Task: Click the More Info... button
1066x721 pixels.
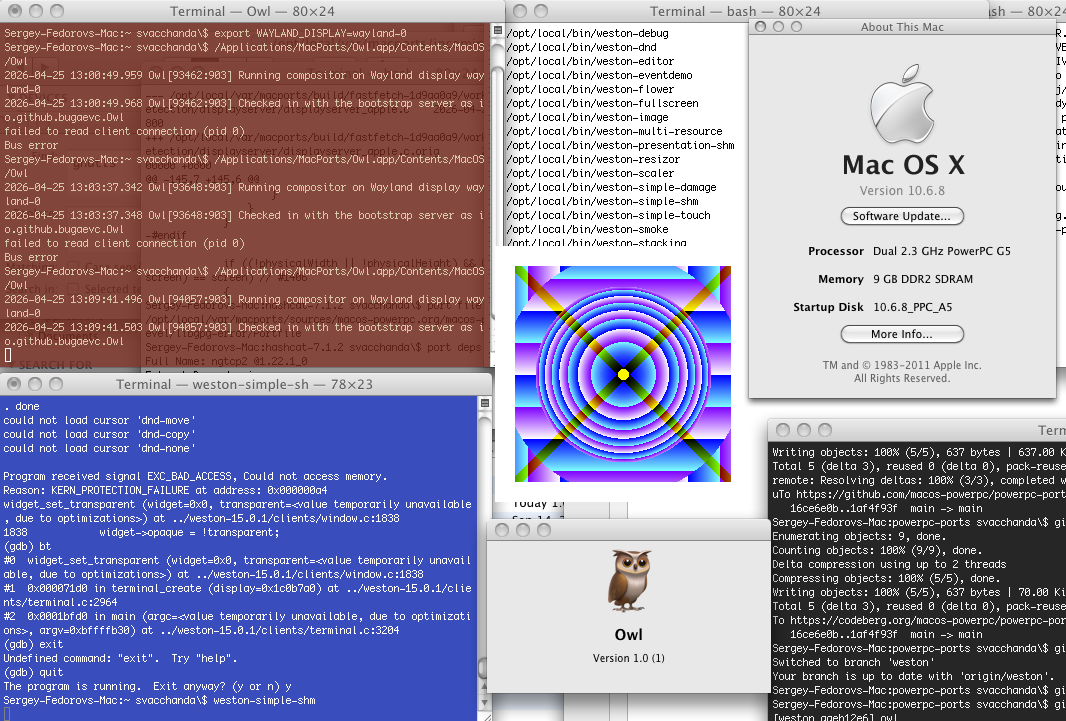Action: point(902,334)
